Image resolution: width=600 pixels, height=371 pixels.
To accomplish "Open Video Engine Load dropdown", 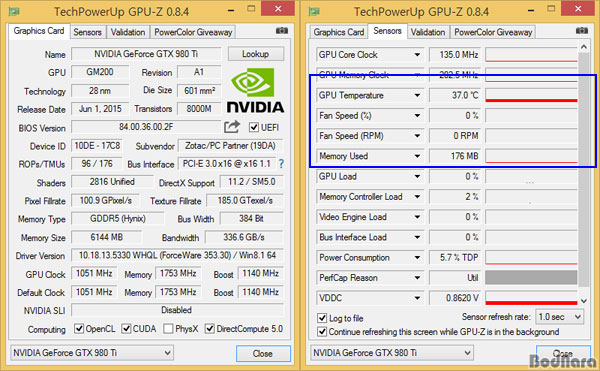I will [x=417, y=217].
